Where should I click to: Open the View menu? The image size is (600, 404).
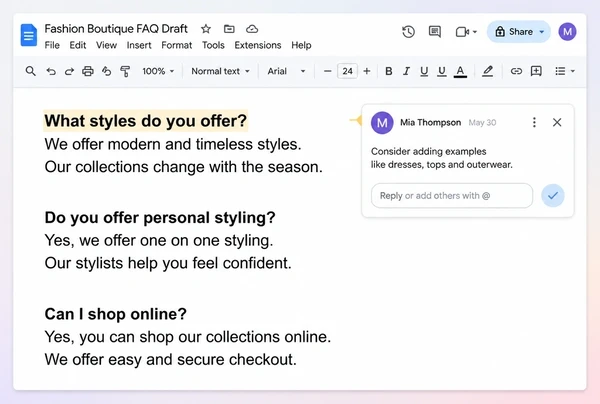point(106,45)
